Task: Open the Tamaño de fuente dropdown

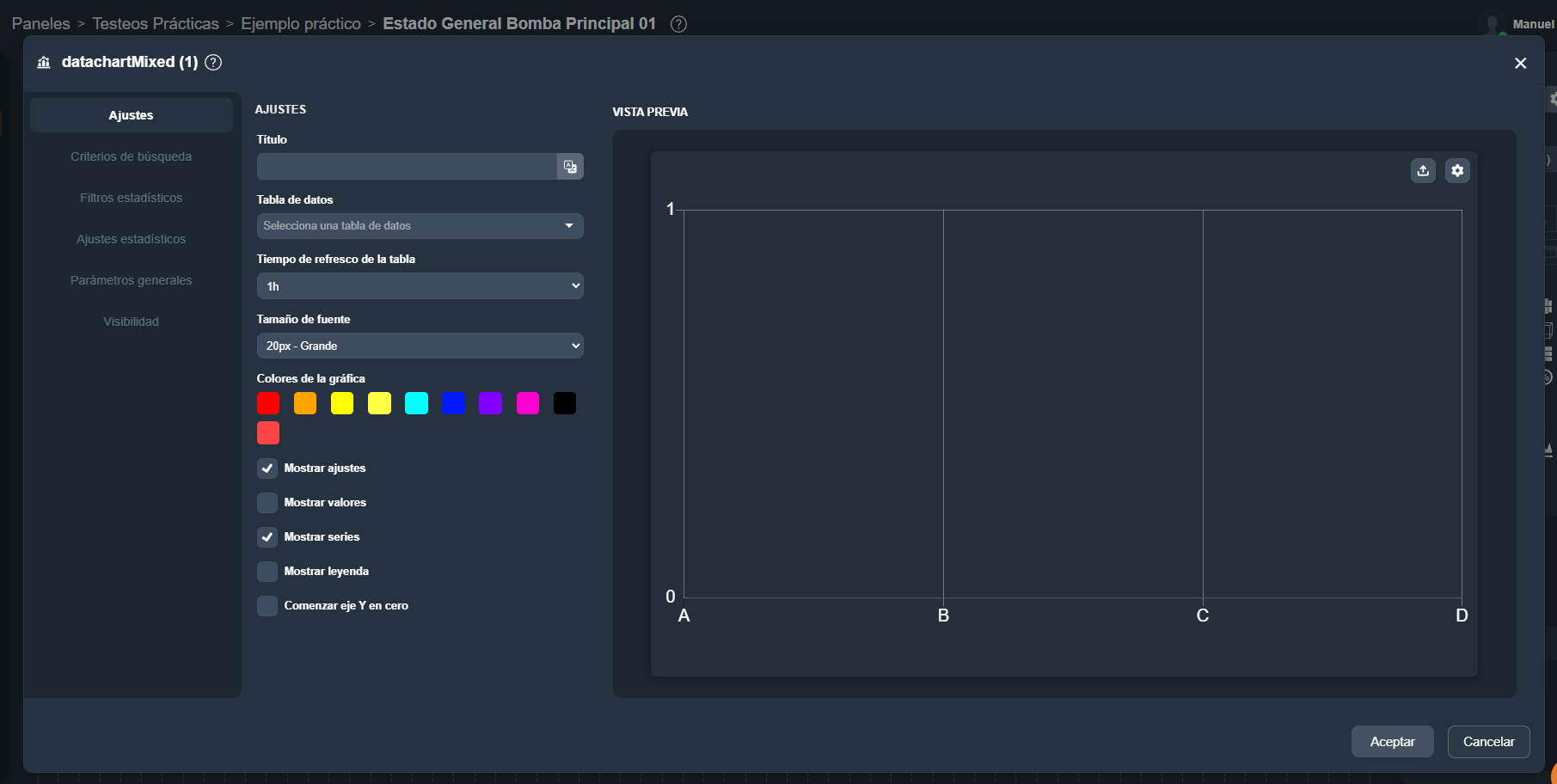Action: pos(420,346)
